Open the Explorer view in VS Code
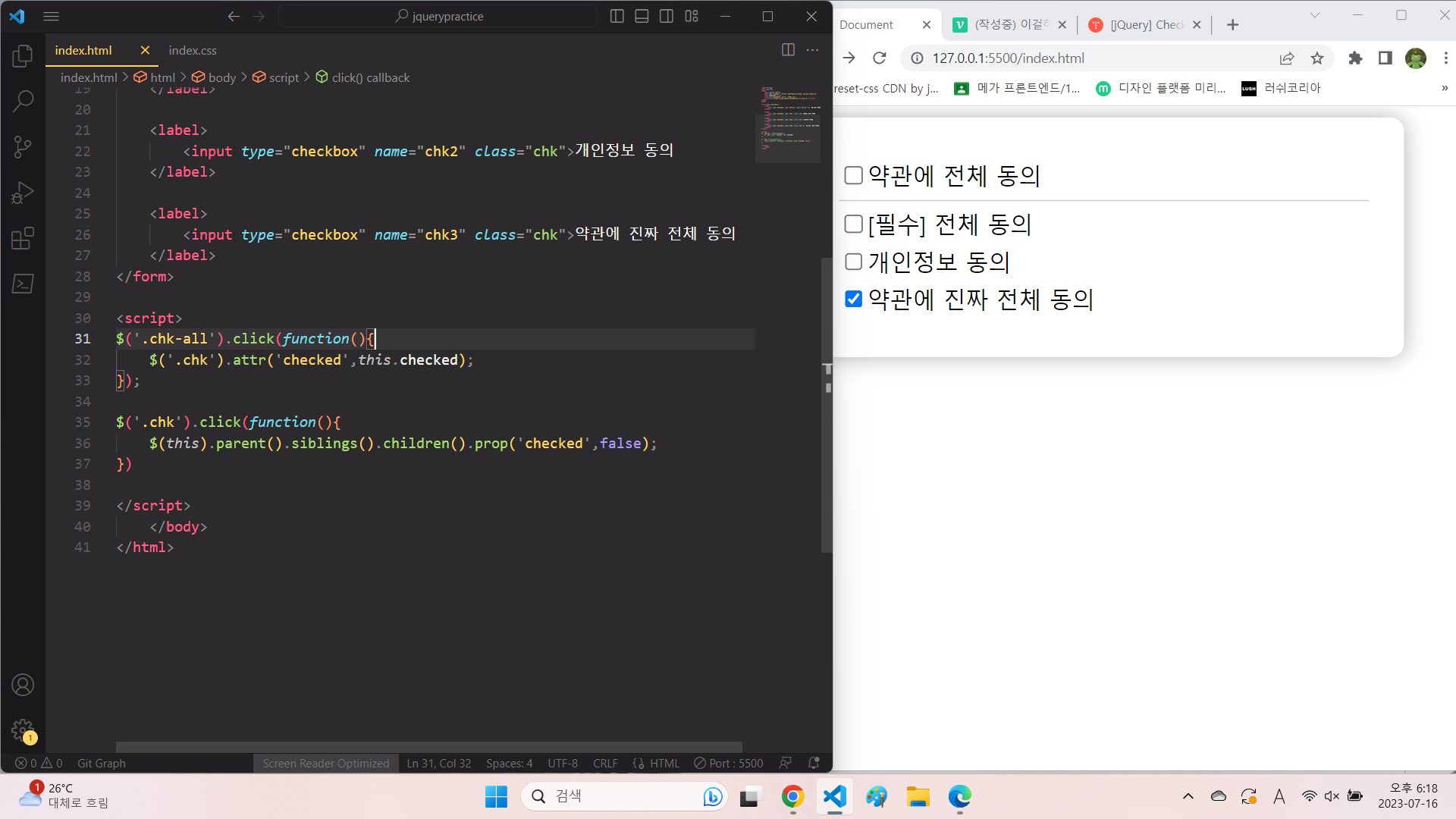This screenshot has width=1456, height=819. point(23,56)
